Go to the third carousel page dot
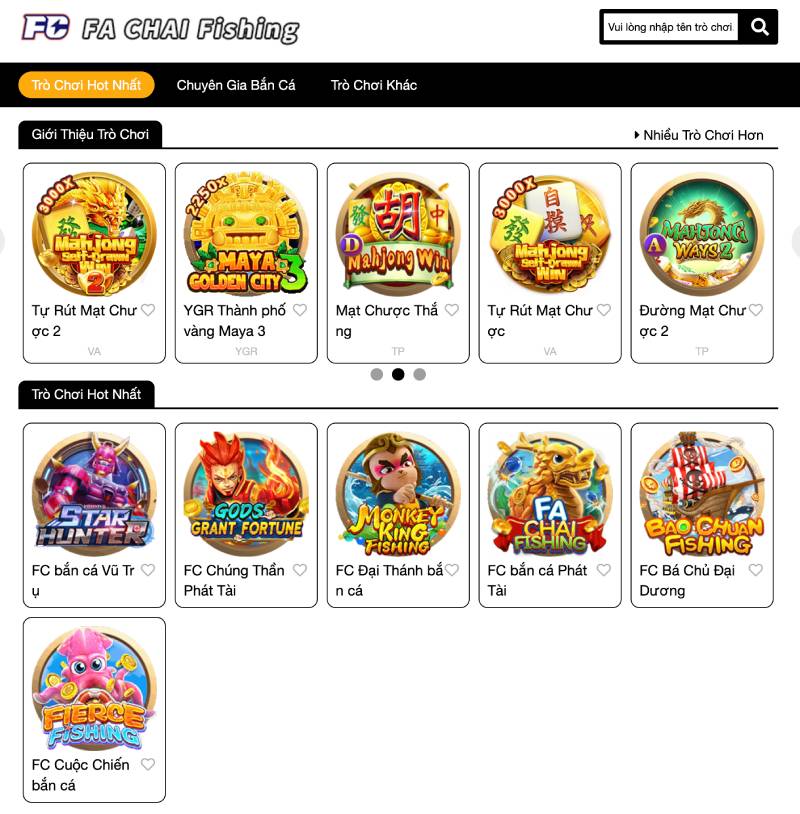 click(x=419, y=374)
